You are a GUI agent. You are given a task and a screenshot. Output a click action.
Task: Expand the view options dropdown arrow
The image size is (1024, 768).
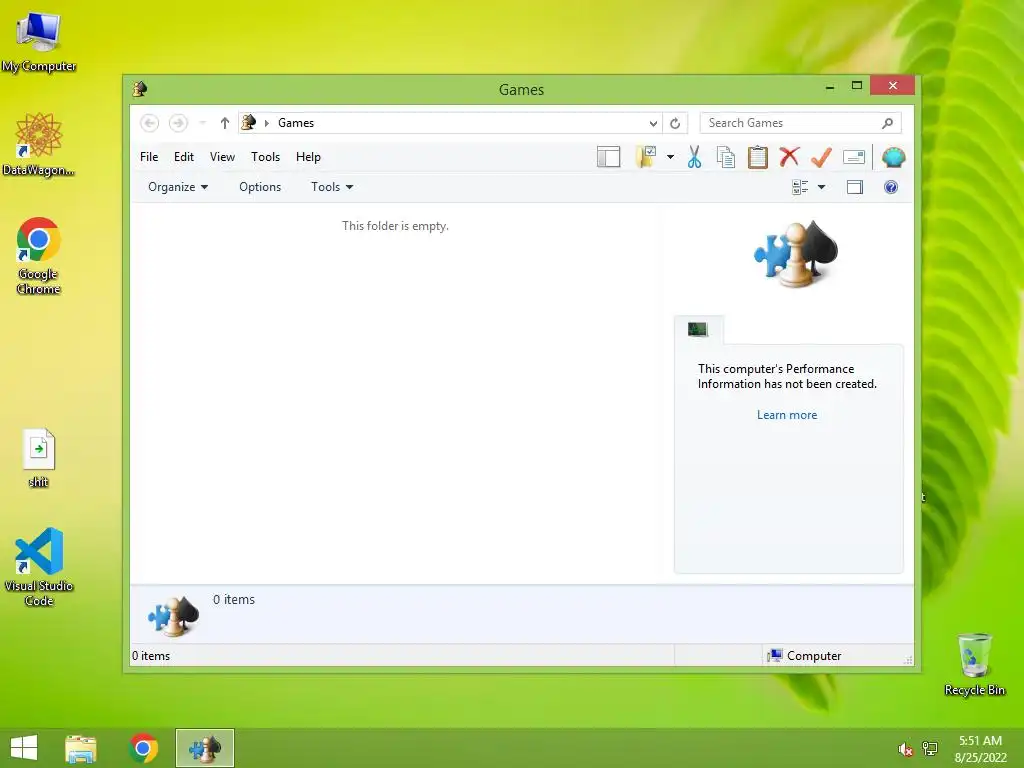coord(822,187)
